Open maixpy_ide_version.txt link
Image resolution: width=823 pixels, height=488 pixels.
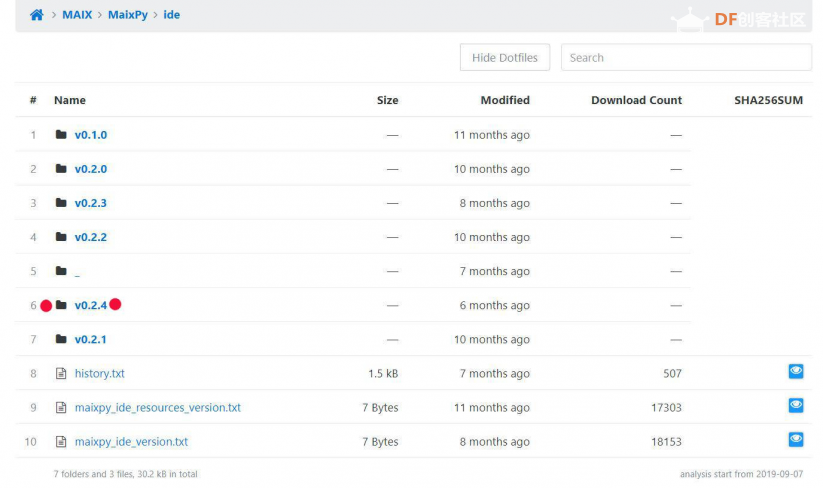pos(131,442)
